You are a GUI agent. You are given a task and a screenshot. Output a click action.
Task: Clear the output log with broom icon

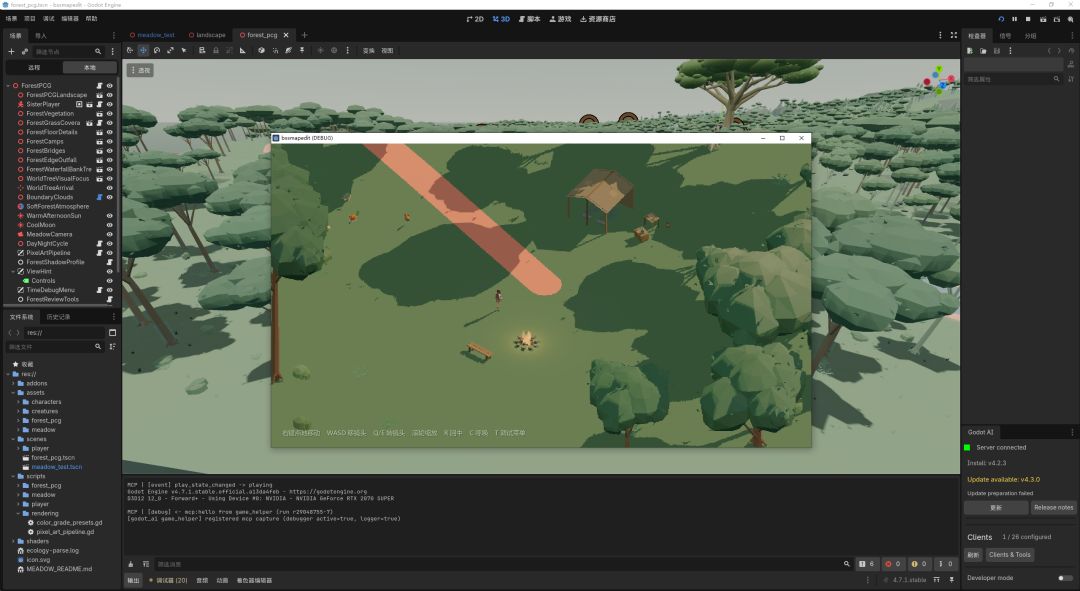click(x=131, y=564)
